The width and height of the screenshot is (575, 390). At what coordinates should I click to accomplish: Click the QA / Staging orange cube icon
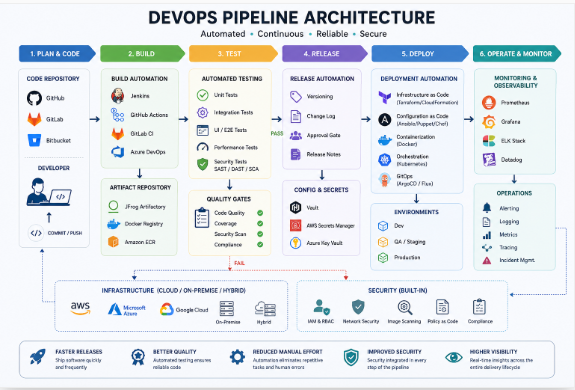coord(383,242)
